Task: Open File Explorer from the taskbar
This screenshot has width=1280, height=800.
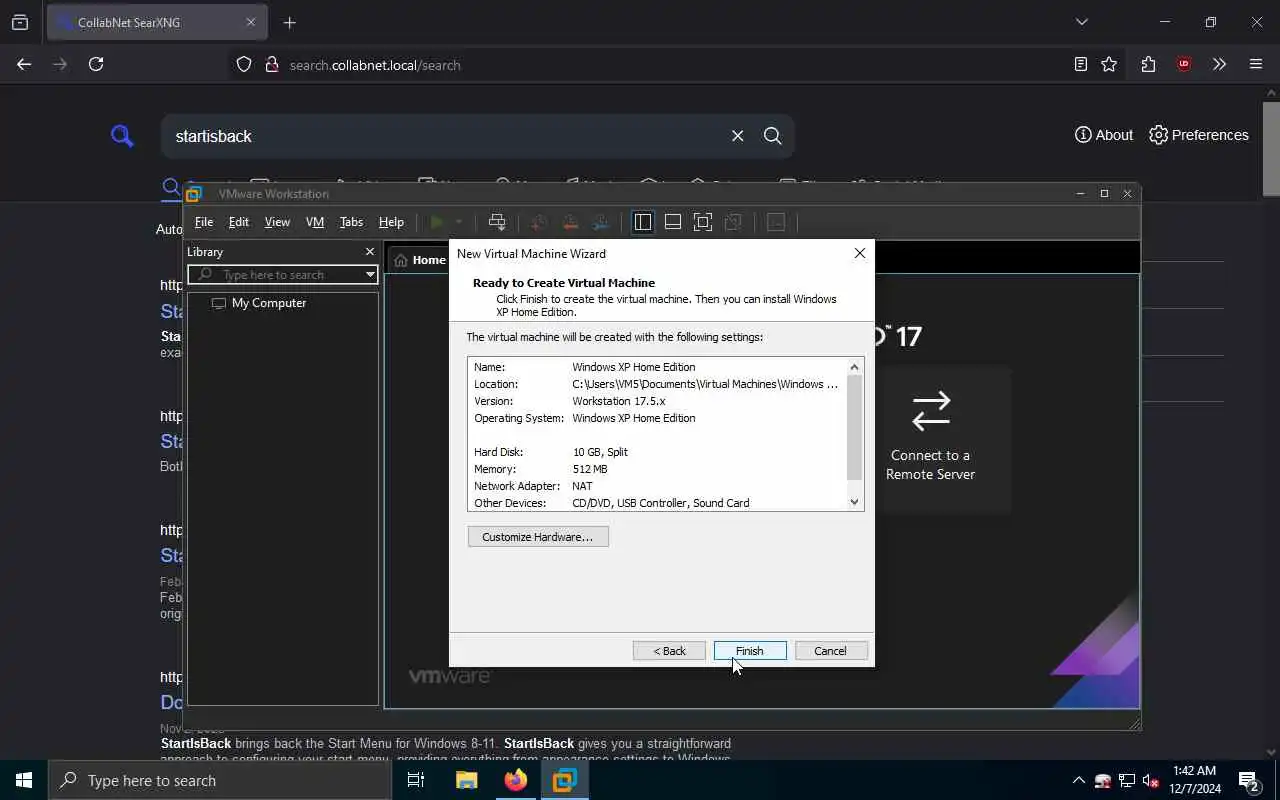Action: point(467,780)
